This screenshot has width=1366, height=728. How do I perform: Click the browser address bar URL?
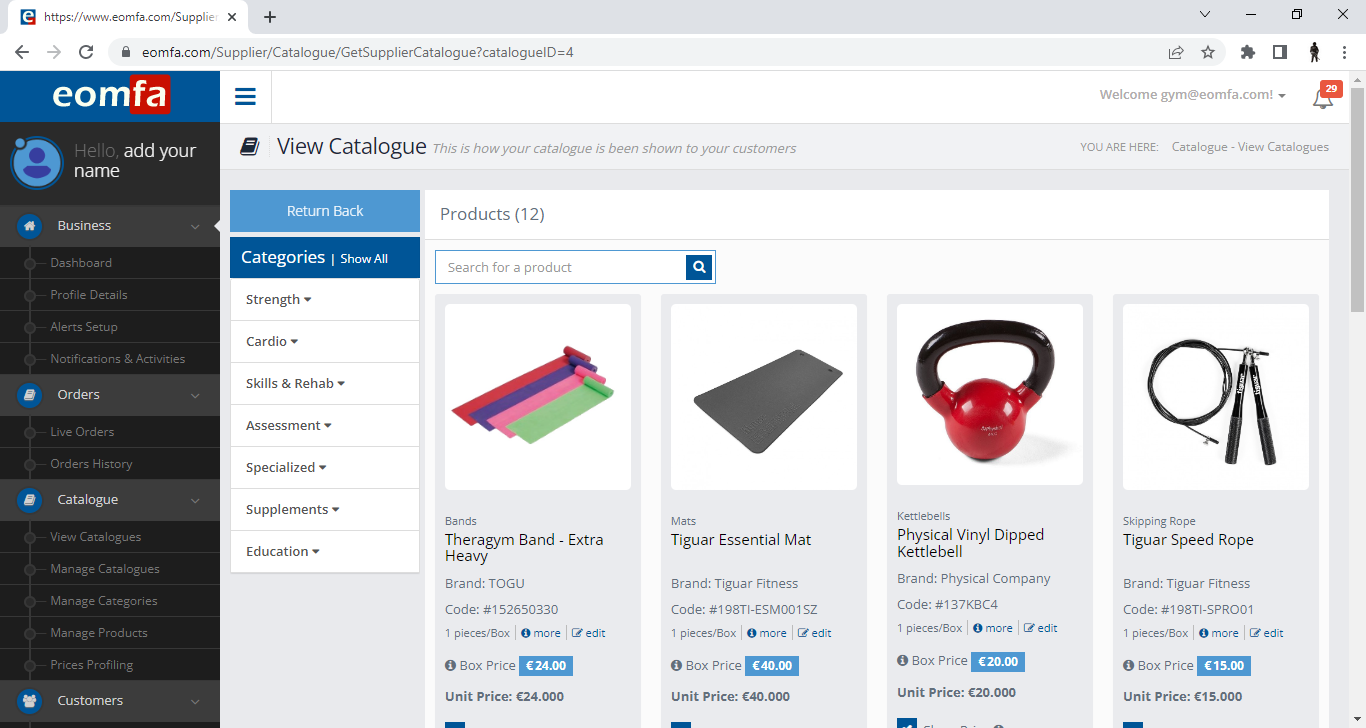[358, 52]
